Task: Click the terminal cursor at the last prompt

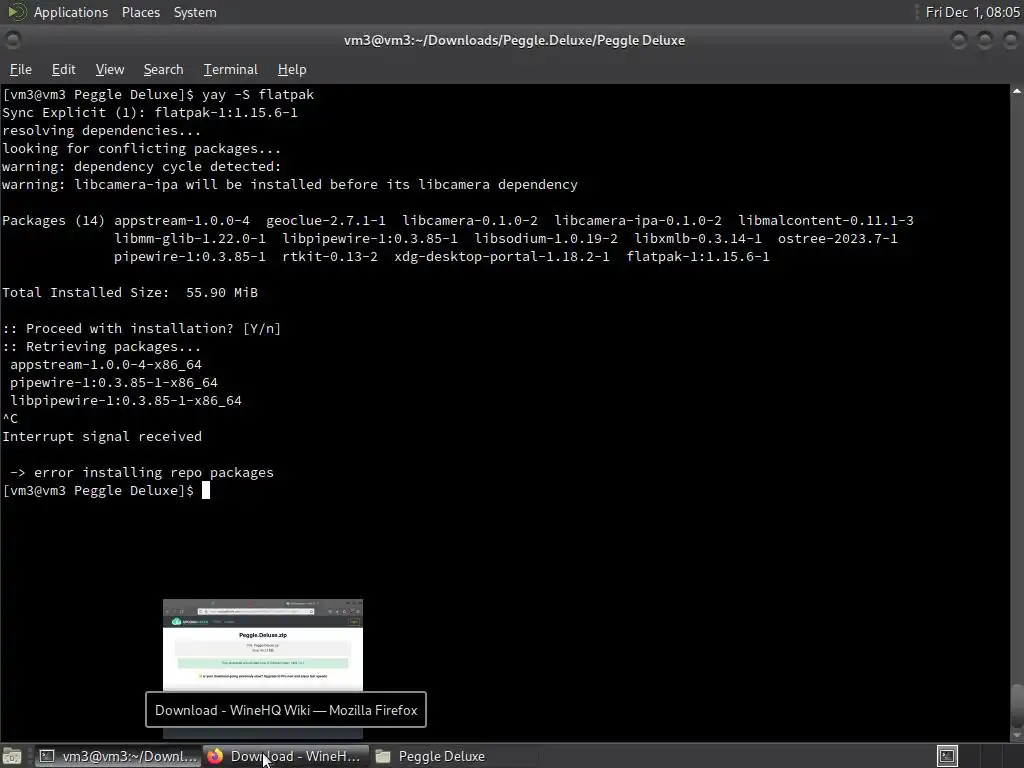Action: point(206,490)
